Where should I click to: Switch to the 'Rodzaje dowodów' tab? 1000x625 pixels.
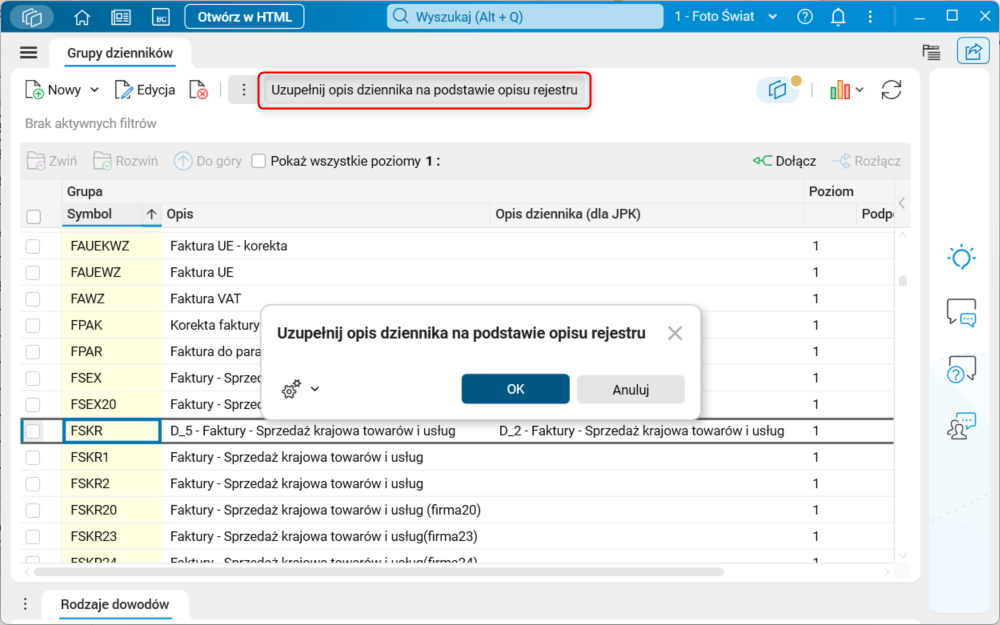[115, 604]
